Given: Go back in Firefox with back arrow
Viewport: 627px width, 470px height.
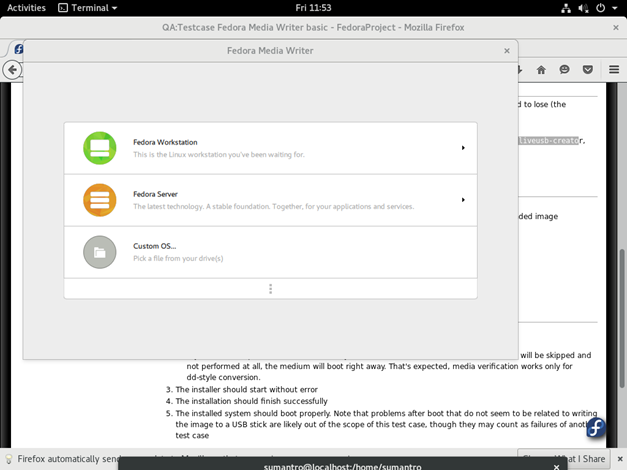Looking at the screenshot, I should coord(12,70).
